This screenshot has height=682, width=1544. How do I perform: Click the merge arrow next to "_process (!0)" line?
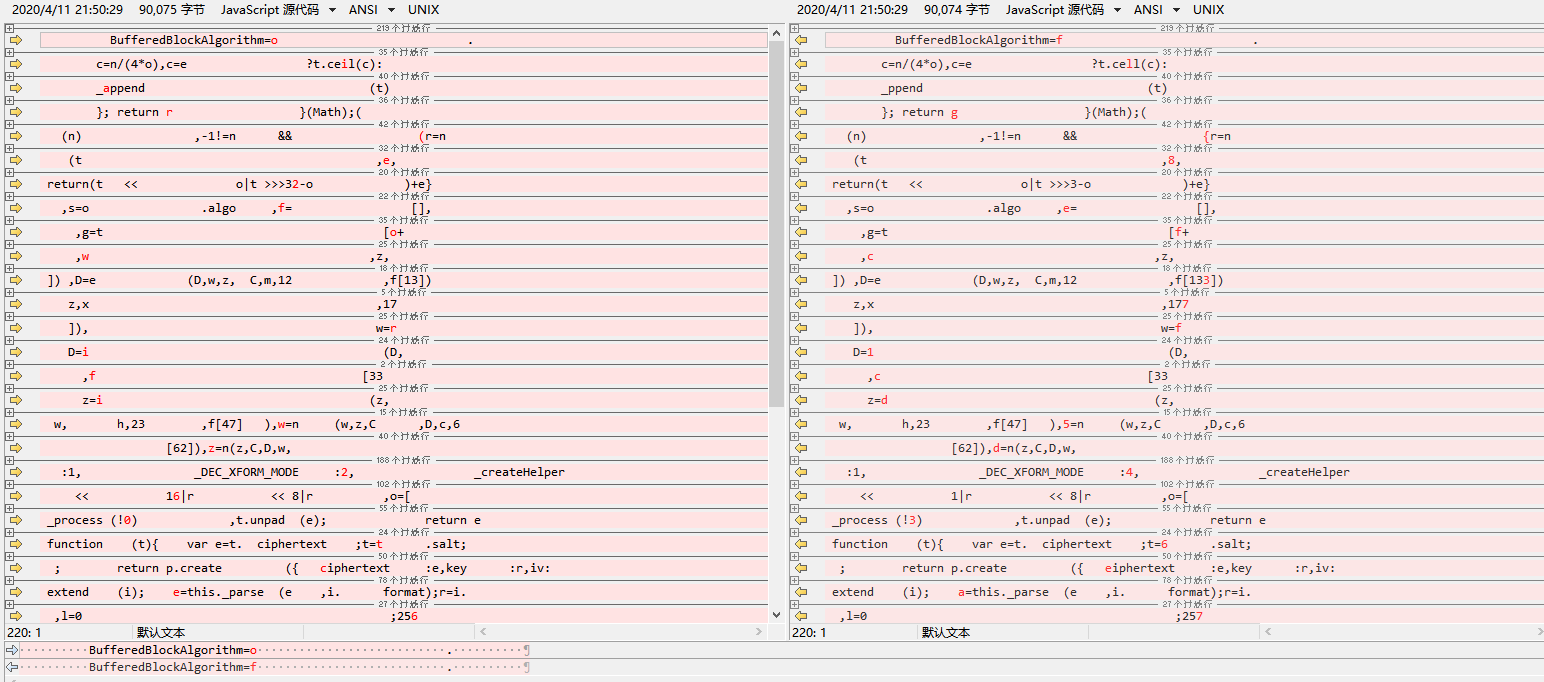click(x=16, y=520)
